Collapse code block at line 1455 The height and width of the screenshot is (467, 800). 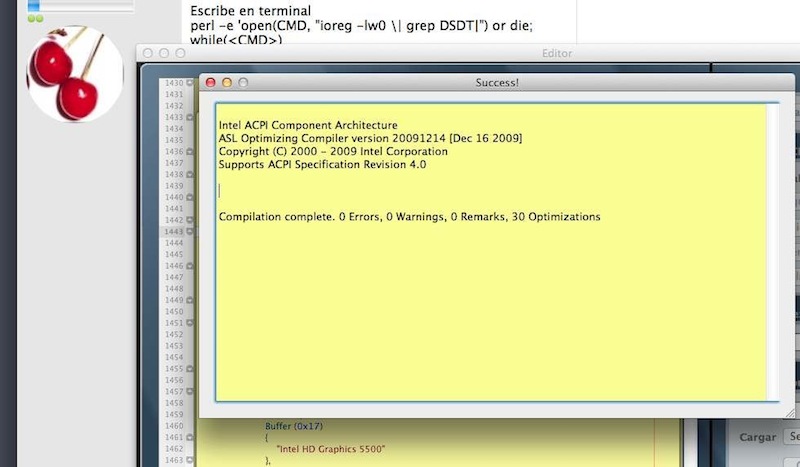[x=189, y=368]
